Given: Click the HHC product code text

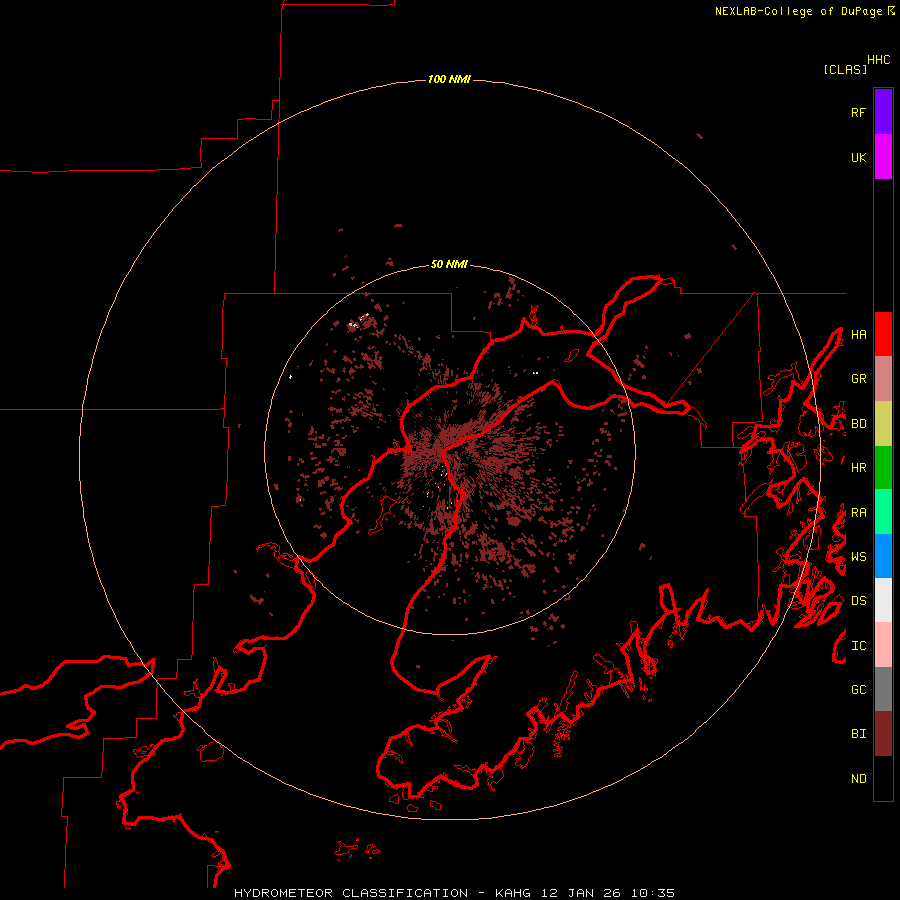Looking at the screenshot, I should point(878,60).
